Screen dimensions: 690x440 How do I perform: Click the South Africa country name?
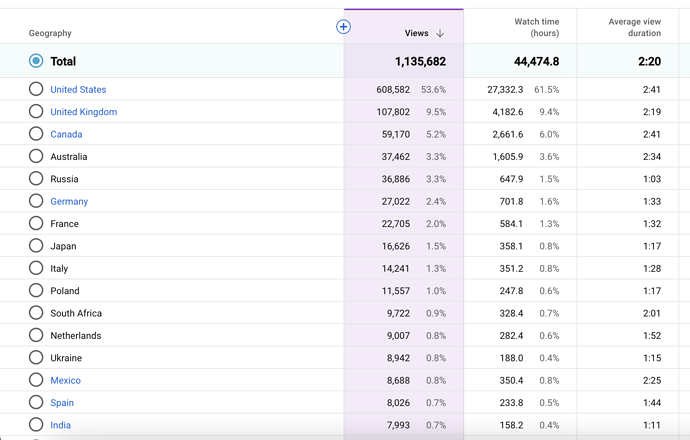pos(76,313)
